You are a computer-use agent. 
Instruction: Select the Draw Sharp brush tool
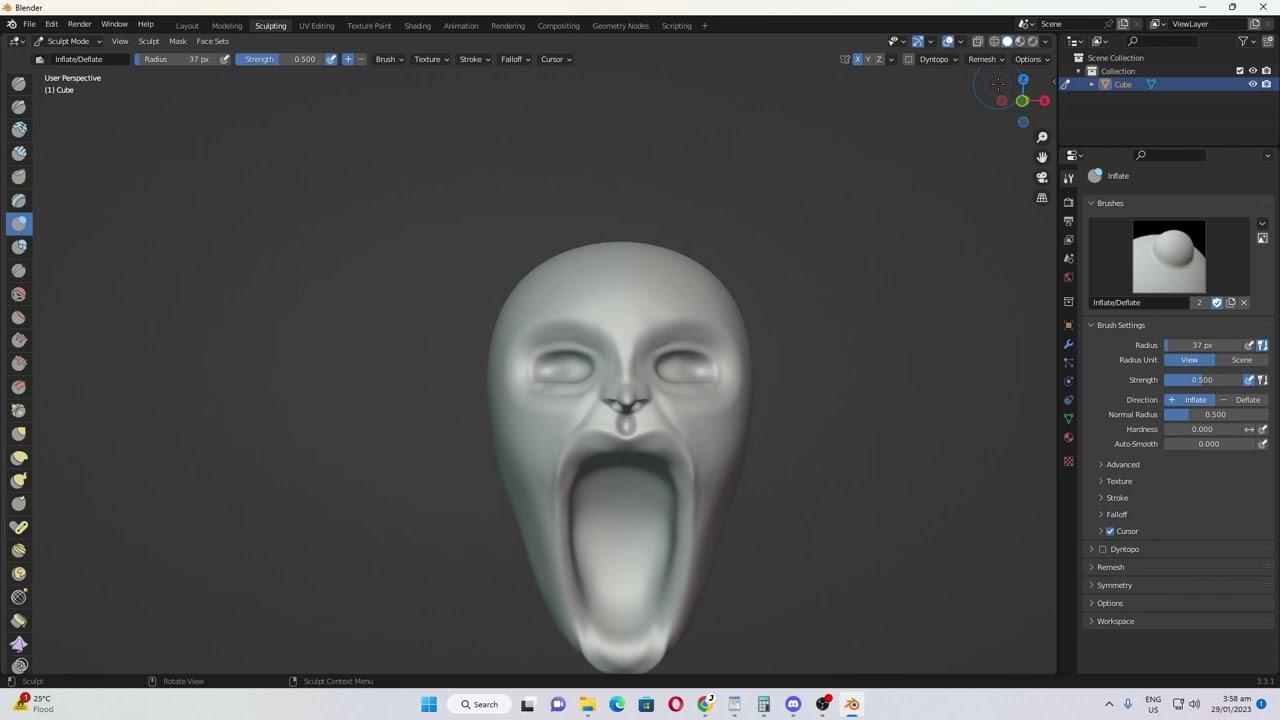coord(19,106)
